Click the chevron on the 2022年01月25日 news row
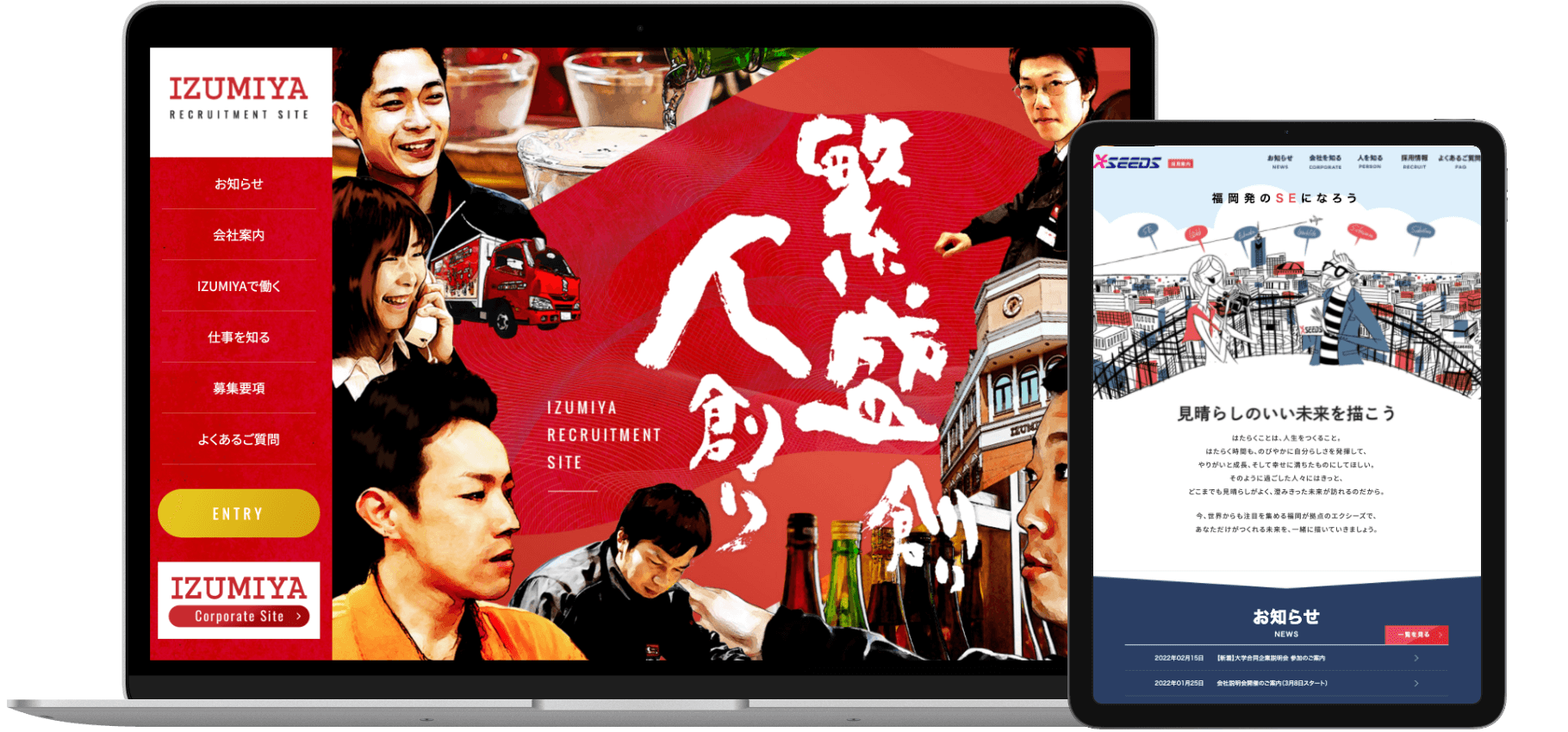 click(x=1416, y=683)
